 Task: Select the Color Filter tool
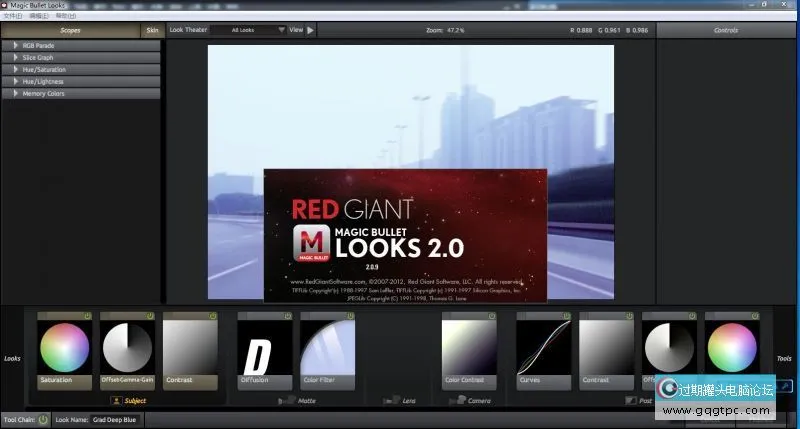[x=327, y=350]
